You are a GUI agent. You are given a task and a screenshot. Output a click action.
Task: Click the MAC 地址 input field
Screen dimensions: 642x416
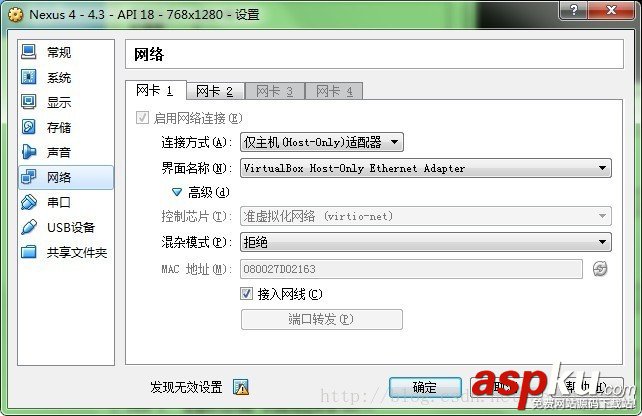[411, 269]
